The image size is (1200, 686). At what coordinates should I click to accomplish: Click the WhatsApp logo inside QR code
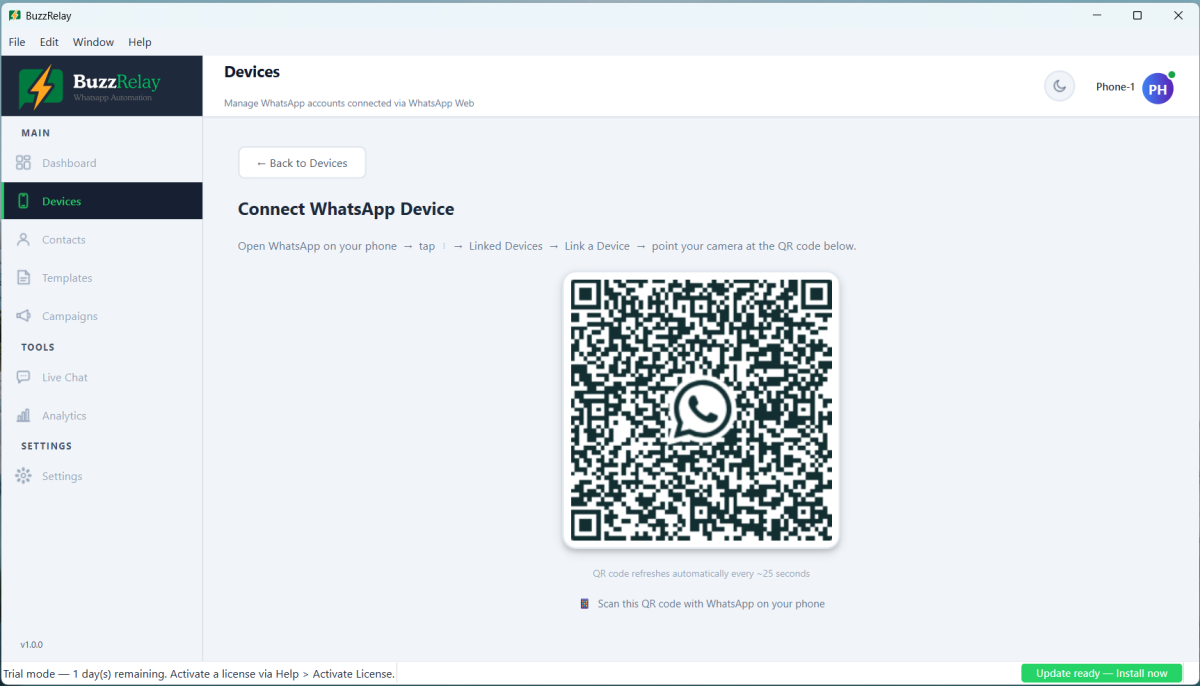coord(701,411)
